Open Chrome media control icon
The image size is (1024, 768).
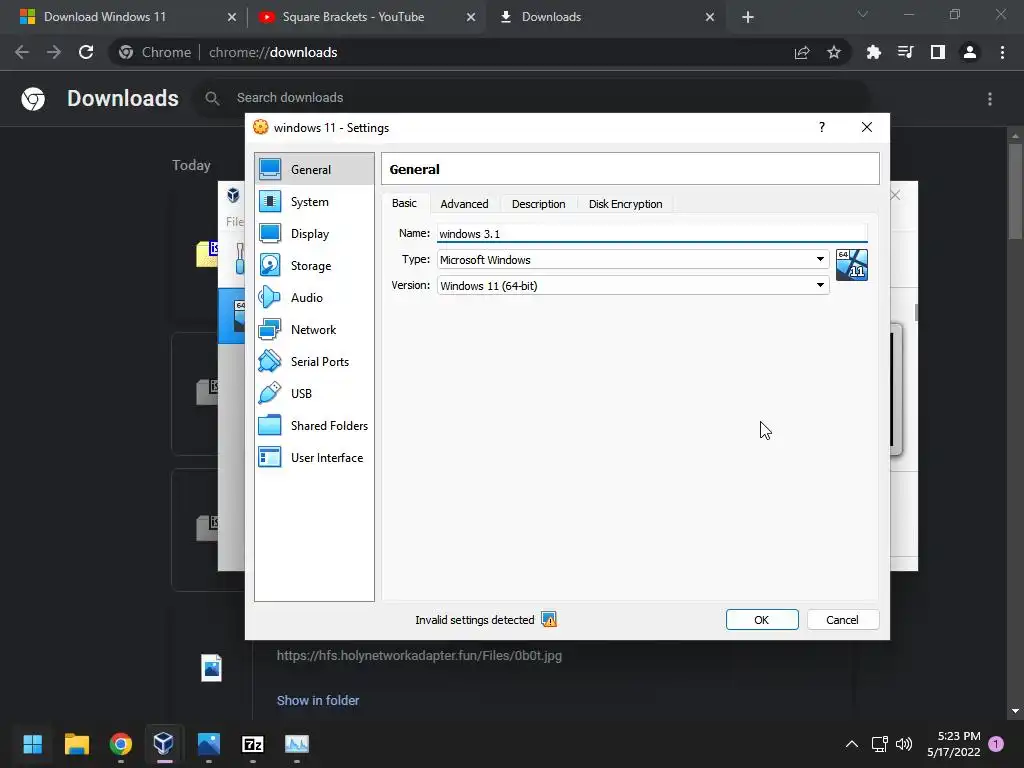pyautogui.click(x=905, y=52)
